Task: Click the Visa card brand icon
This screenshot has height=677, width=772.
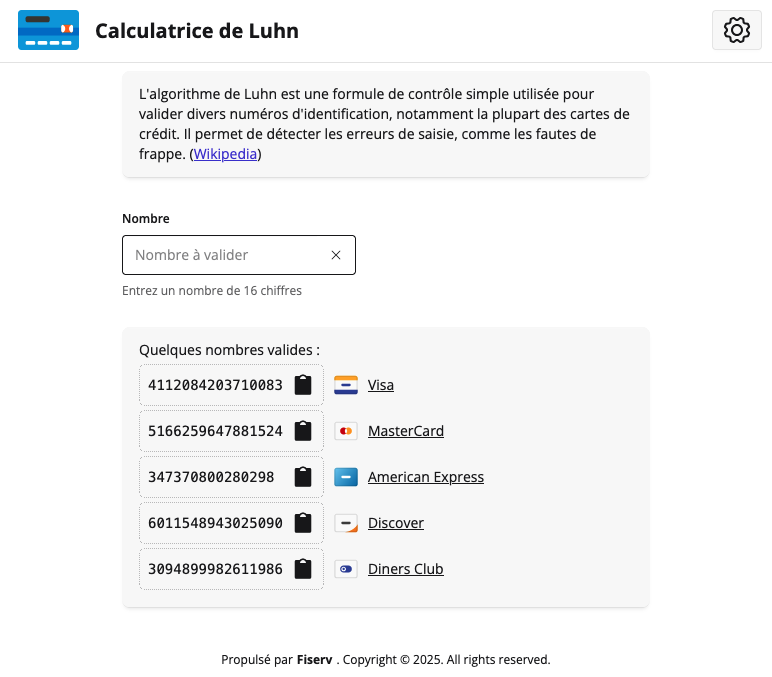Action: point(346,385)
